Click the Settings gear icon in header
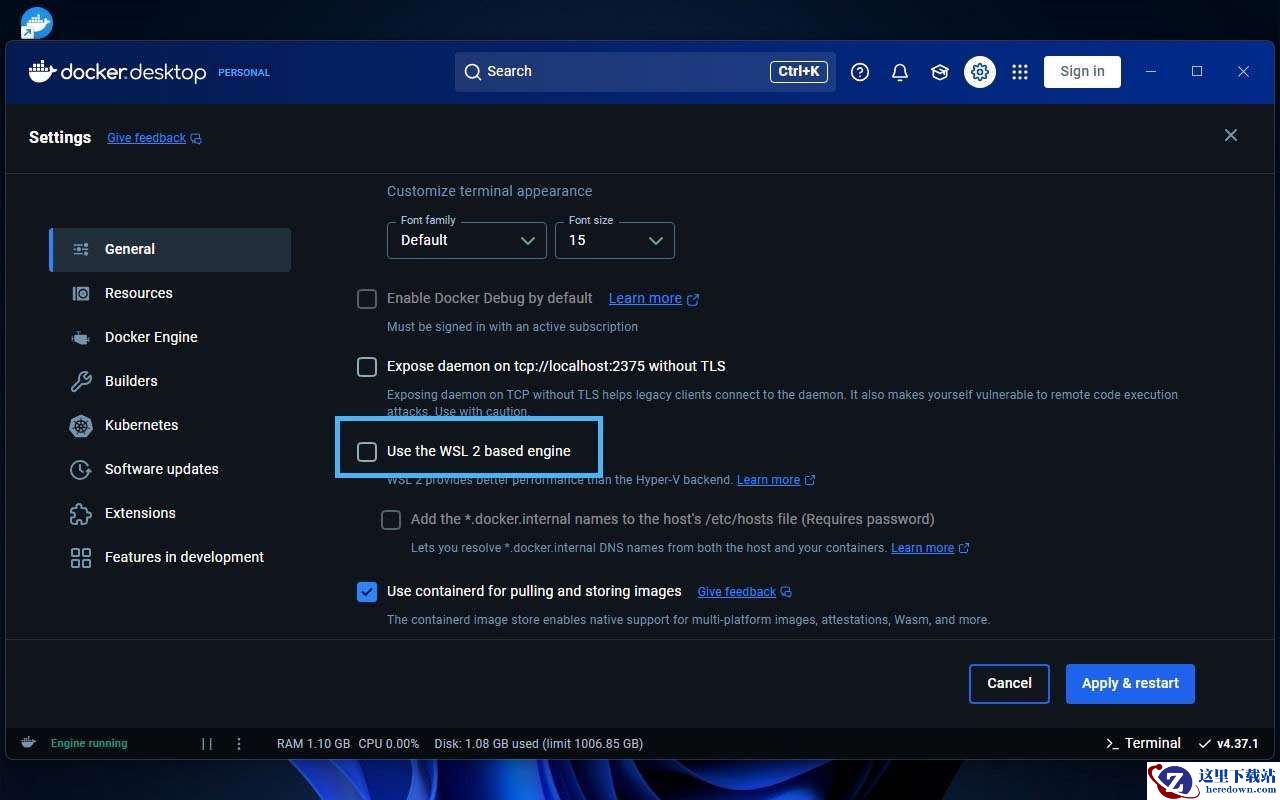Screen dimensions: 1280x800 pyautogui.click(x=980, y=72)
